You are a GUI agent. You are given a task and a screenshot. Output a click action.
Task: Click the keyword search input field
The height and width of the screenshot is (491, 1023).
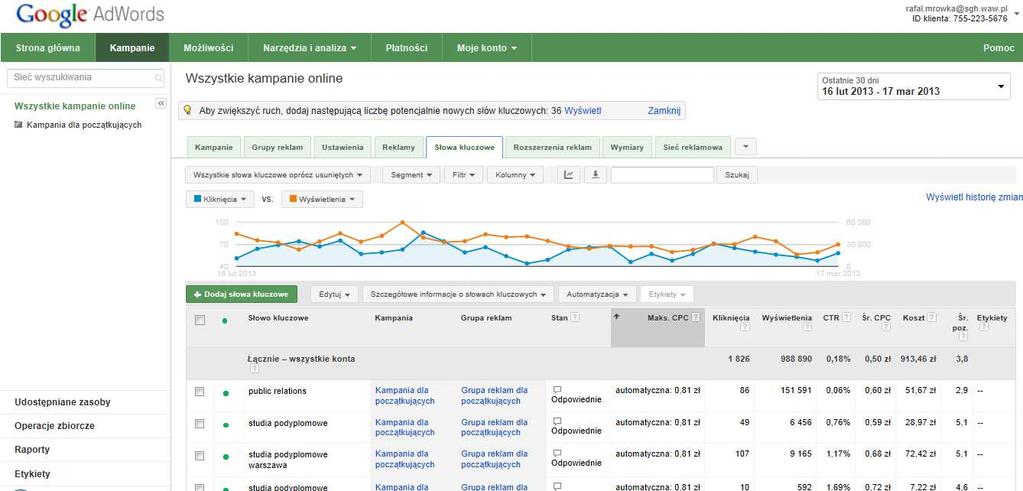[x=662, y=175]
